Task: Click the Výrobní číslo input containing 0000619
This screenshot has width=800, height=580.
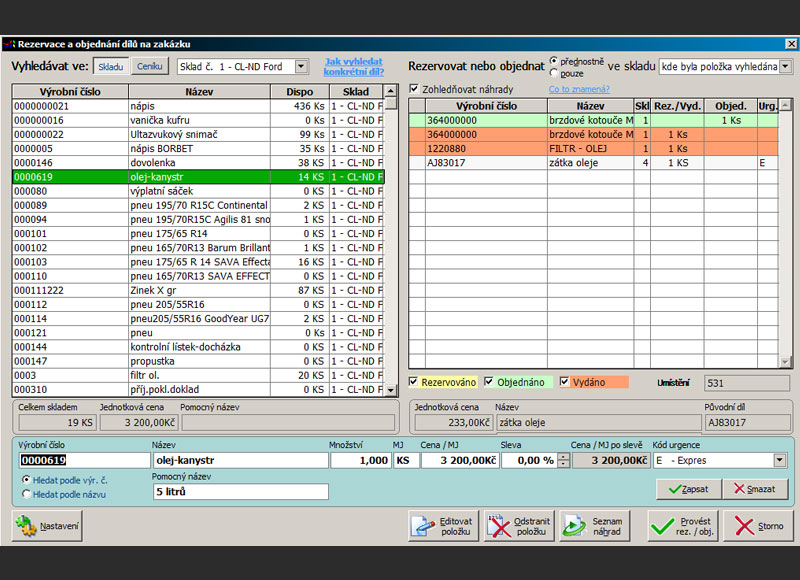Action: pyautogui.click(x=84, y=460)
